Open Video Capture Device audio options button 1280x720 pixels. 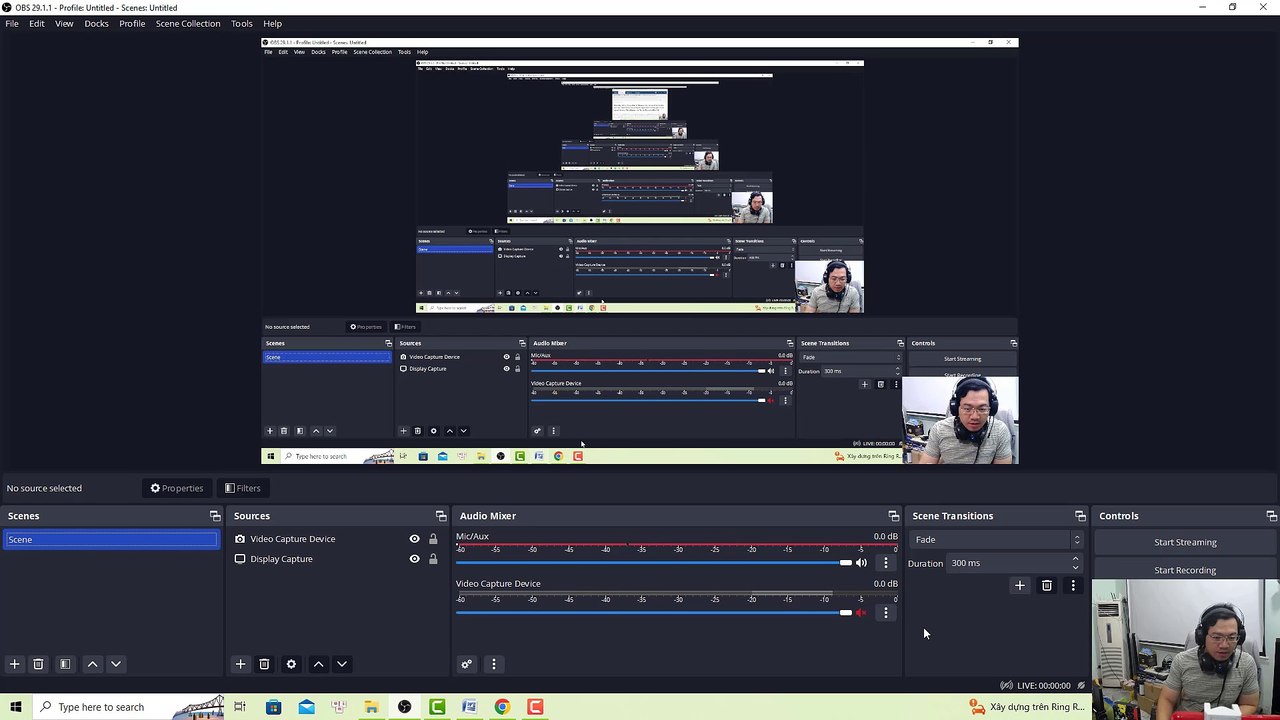[x=885, y=612]
